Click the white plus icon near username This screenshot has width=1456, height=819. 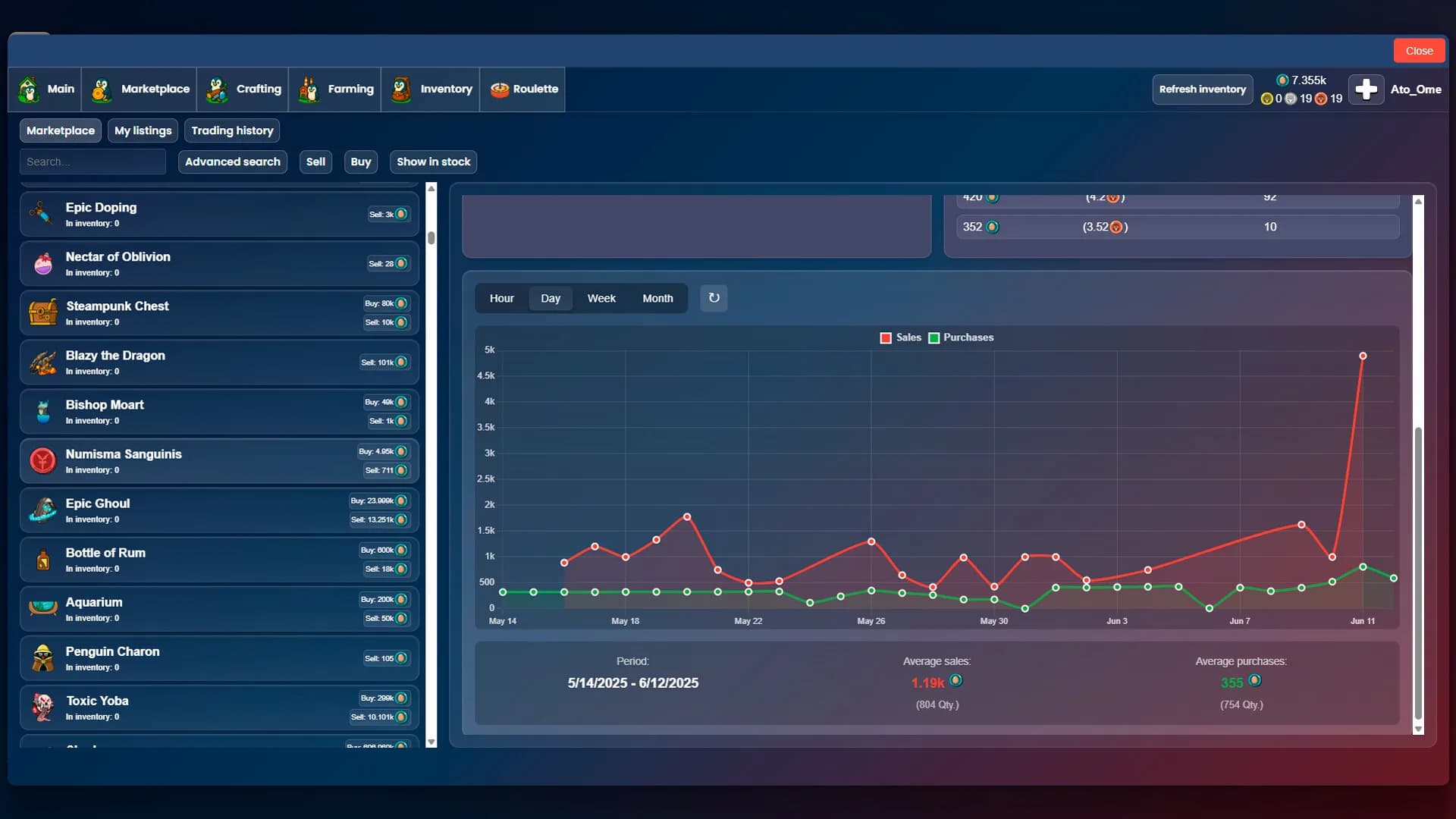click(x=1366, y=89)
